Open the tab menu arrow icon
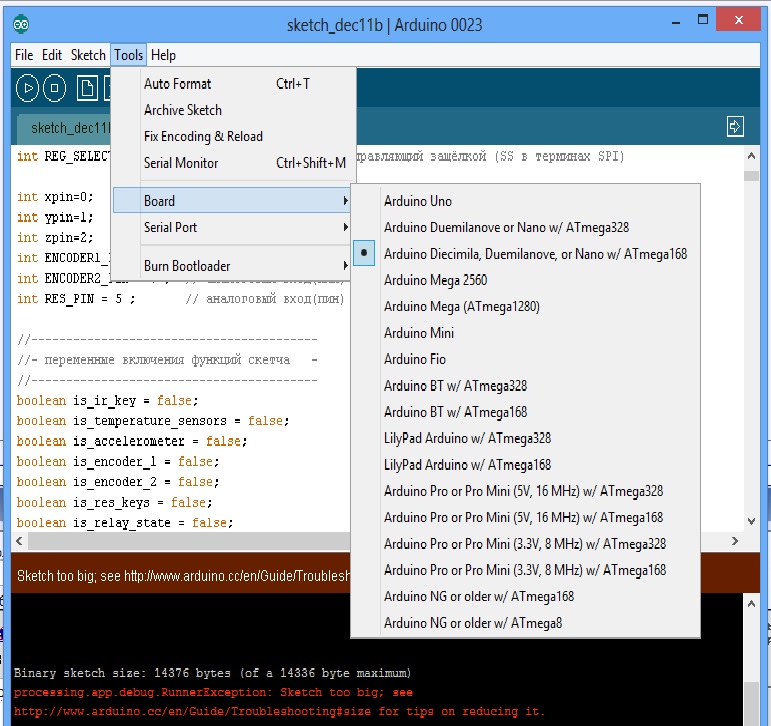This screenshot has height=726, width=771. coord(735,126)
